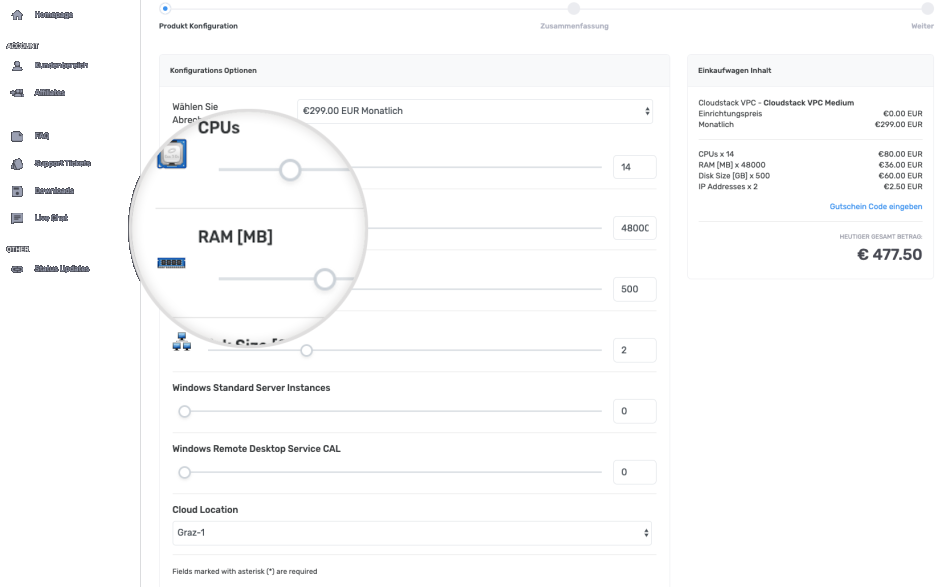This screenshot has height=587, width=950.
Task: Click the FAQ folder icon
Action: [x=17, y=136]
